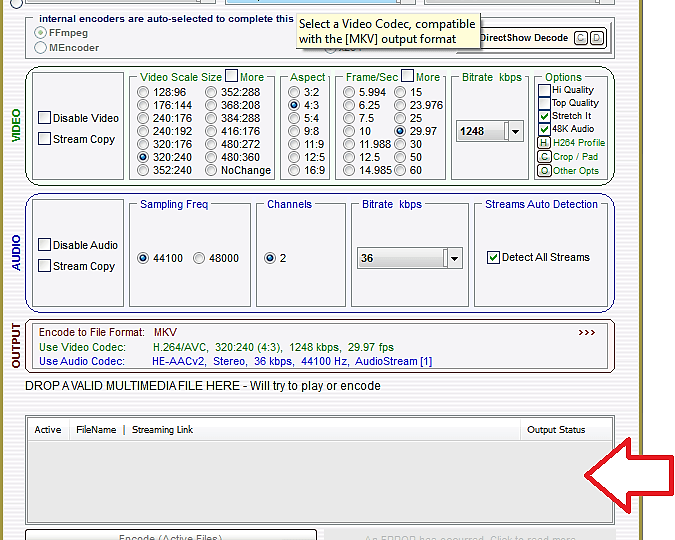Select the 16:9 aspect ratio
The width and height of the screenshot is (675, 540).
coord(294,171)
